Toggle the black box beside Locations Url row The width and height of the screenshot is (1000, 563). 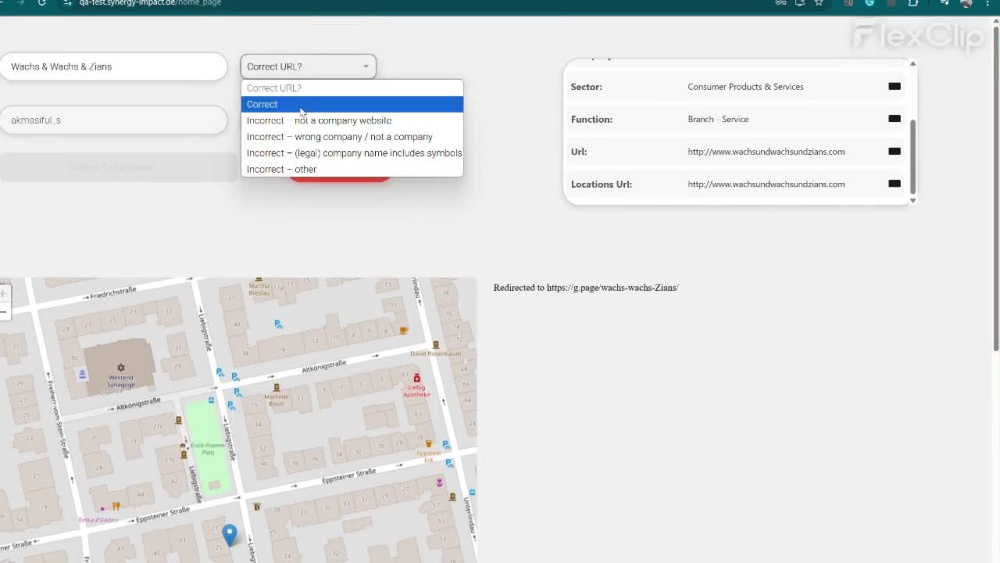(894, 184)
